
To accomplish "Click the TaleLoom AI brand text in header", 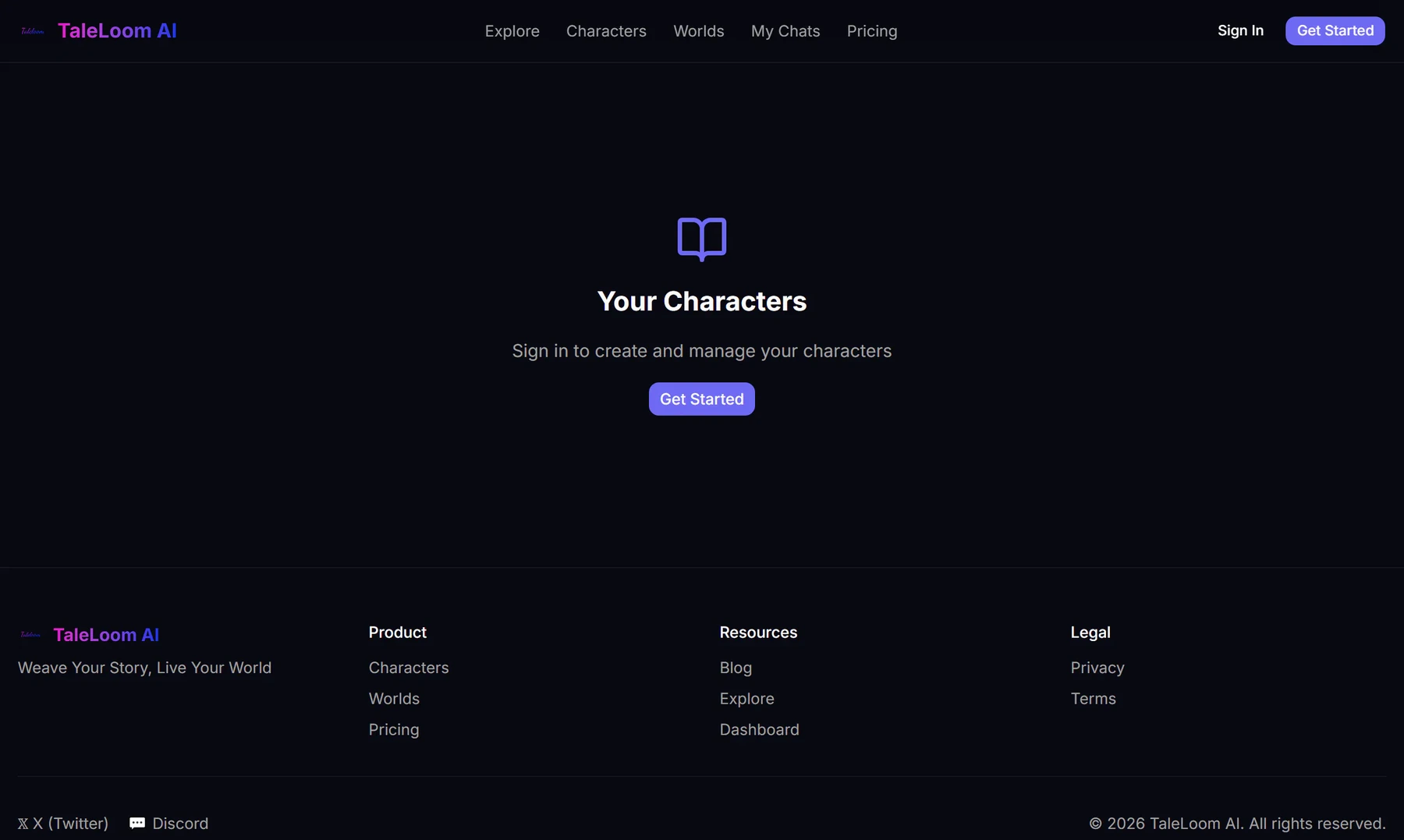I will click(x=117, y=30).
